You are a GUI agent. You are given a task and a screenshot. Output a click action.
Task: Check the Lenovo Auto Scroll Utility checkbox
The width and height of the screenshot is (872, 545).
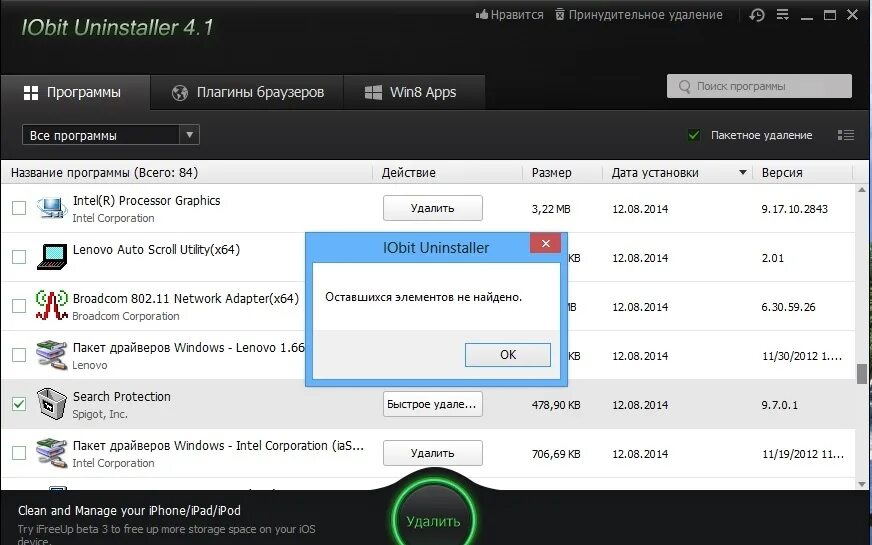tap(19, 257)
